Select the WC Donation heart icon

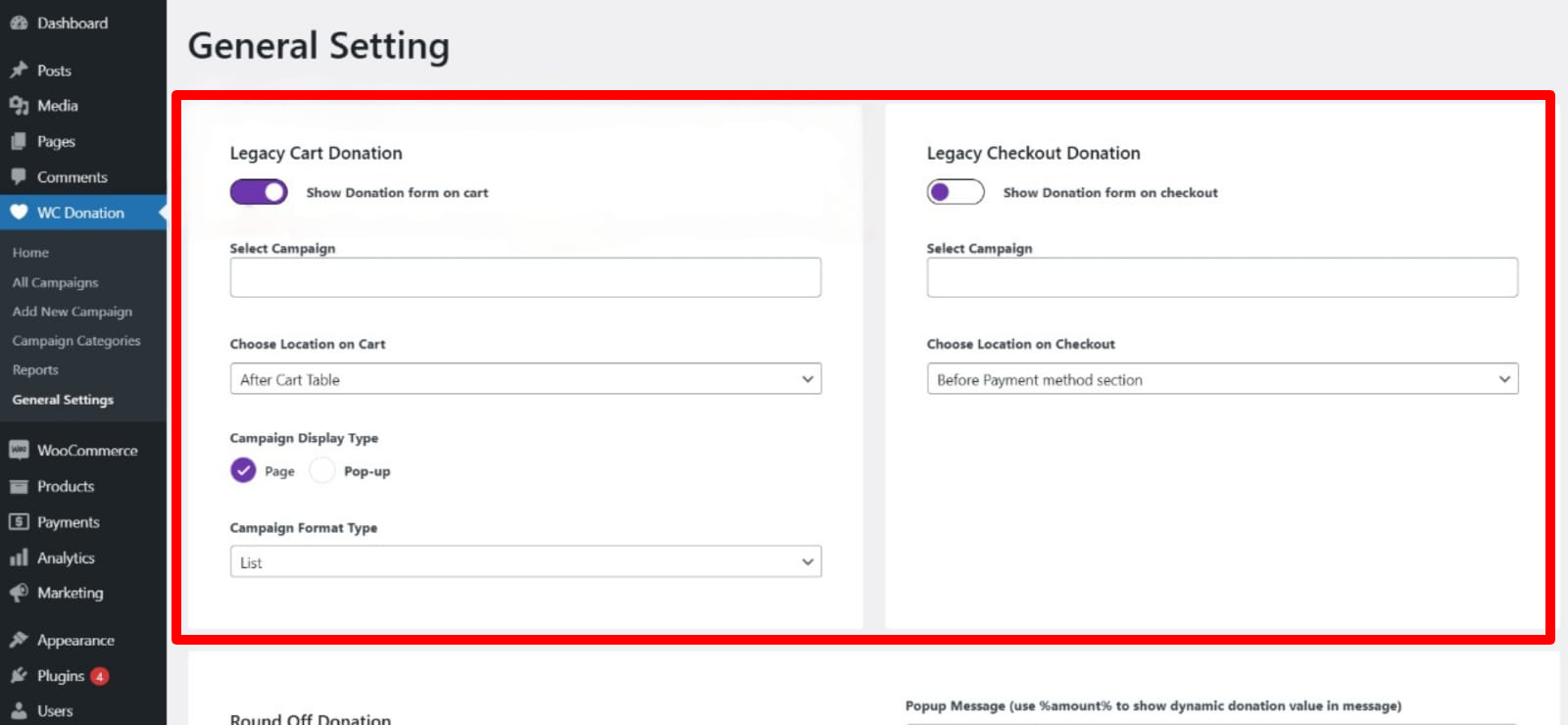pyautogui.click(x=20, y=212)
